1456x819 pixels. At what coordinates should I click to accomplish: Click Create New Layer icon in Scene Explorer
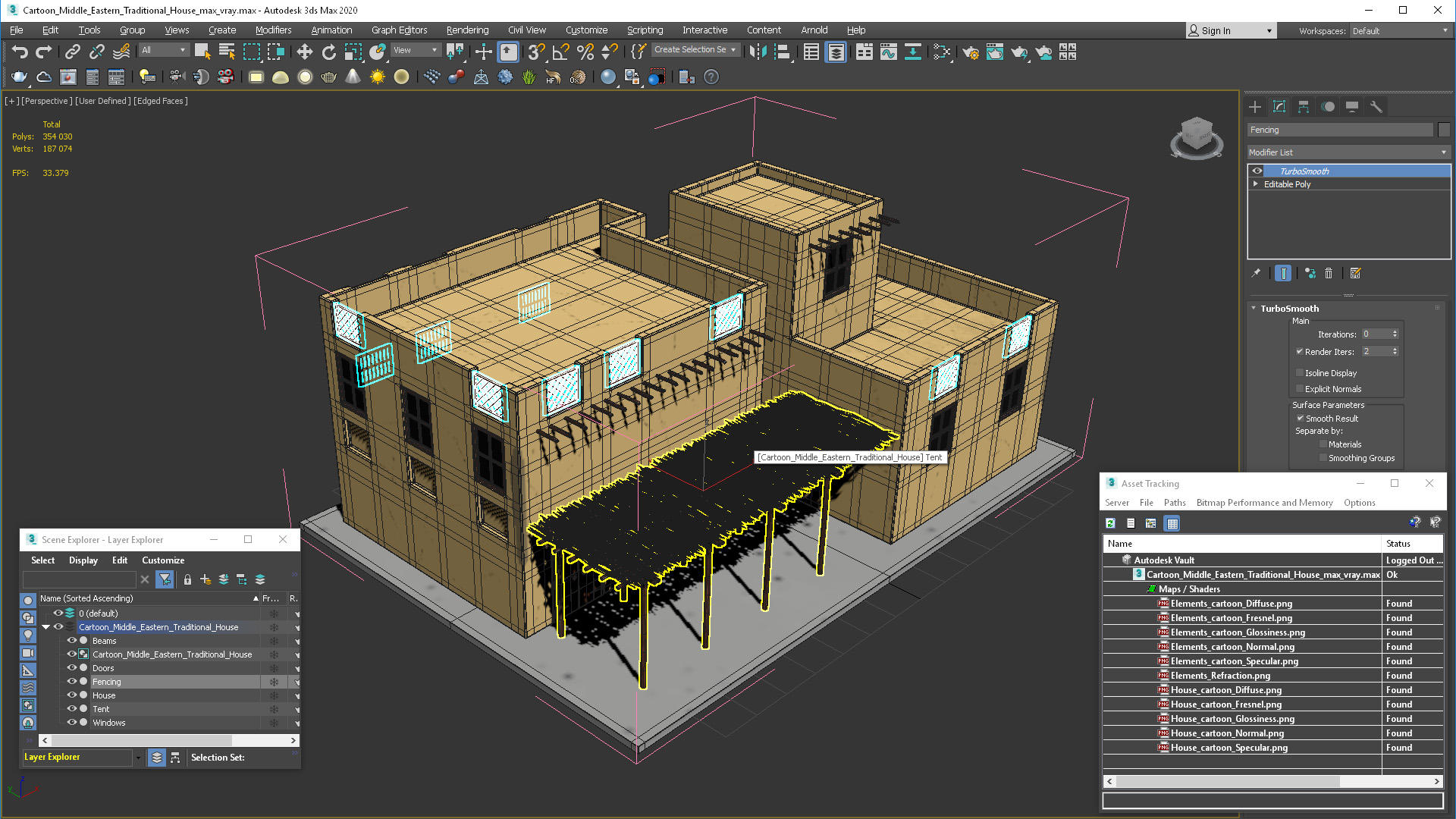click(205, 579)
